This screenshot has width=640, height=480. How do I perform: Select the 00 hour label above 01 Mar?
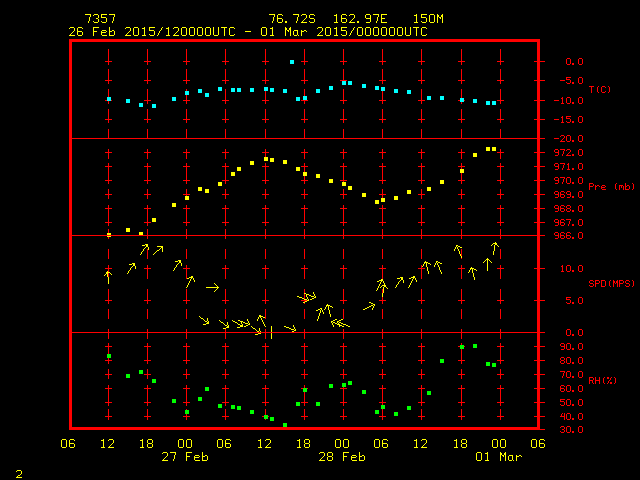499,444
